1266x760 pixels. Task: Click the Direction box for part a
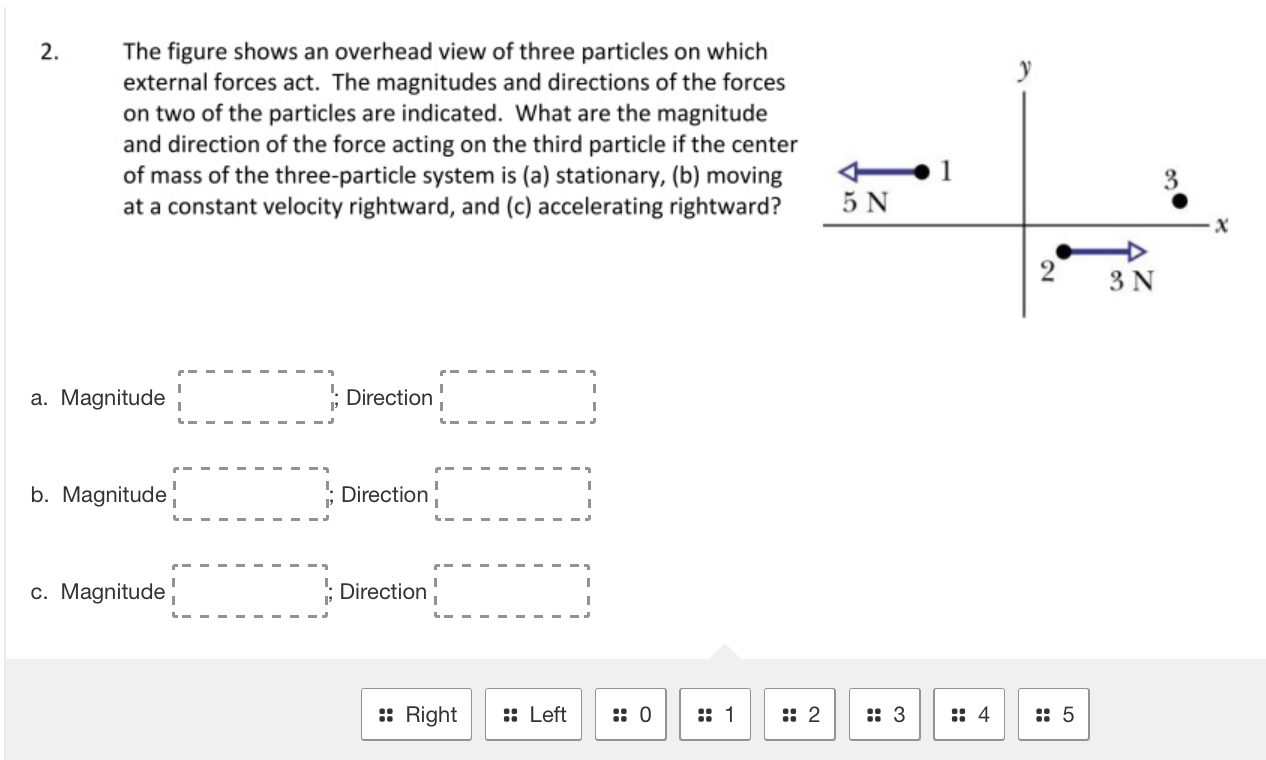tap(516, 397)
